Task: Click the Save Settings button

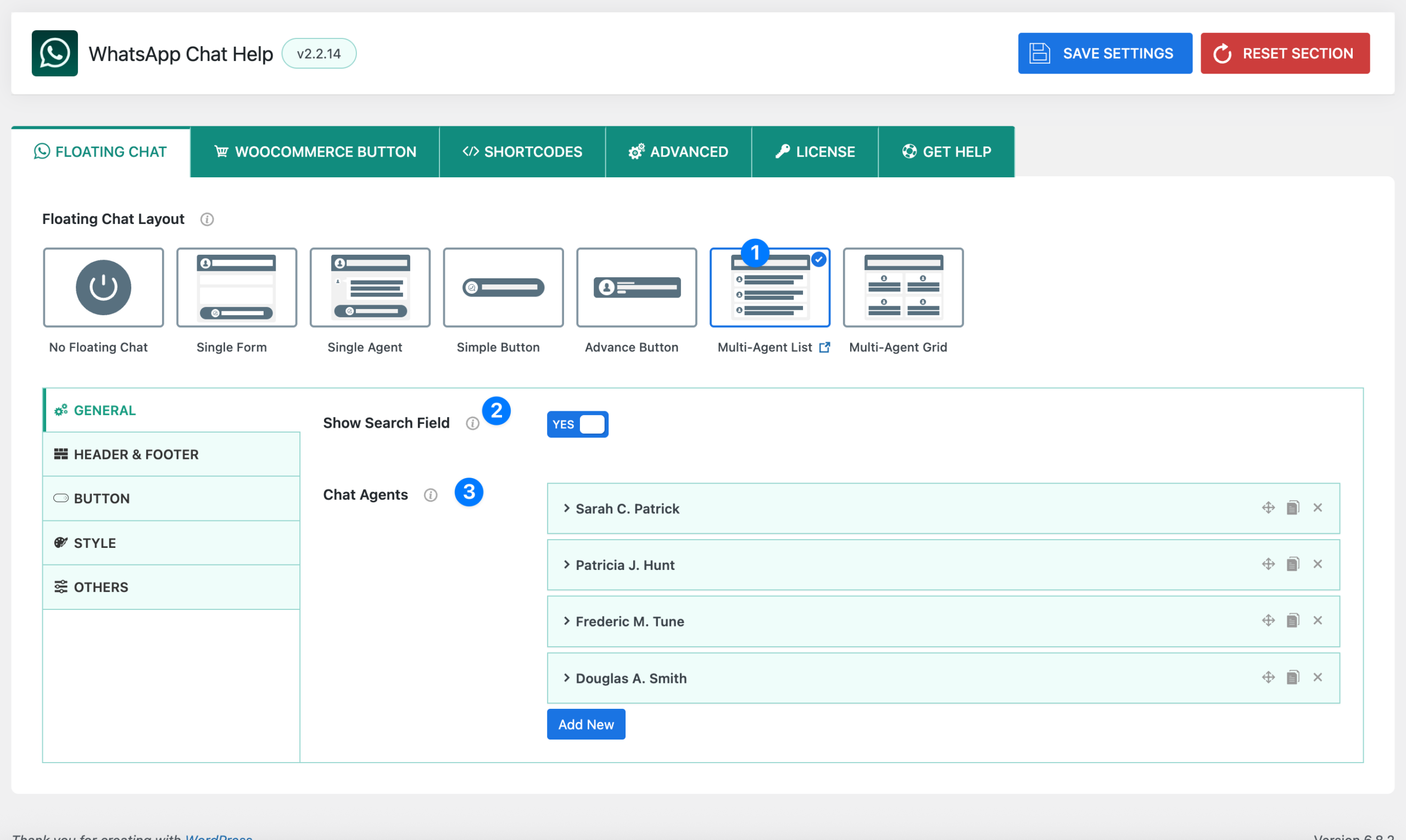Action: (1104, 53)
